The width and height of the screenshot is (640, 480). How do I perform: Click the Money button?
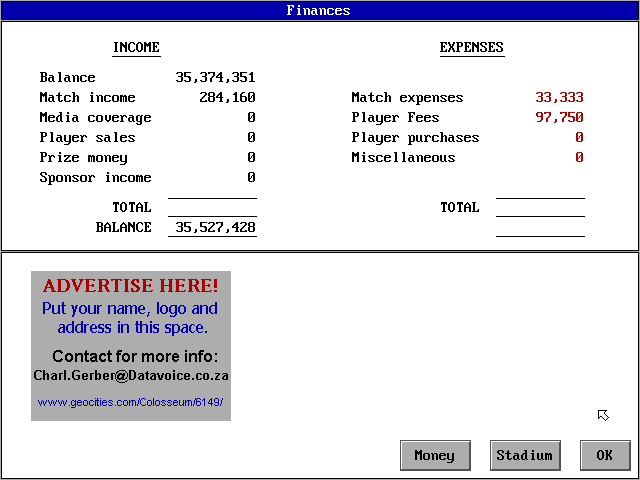click(434, 455)
